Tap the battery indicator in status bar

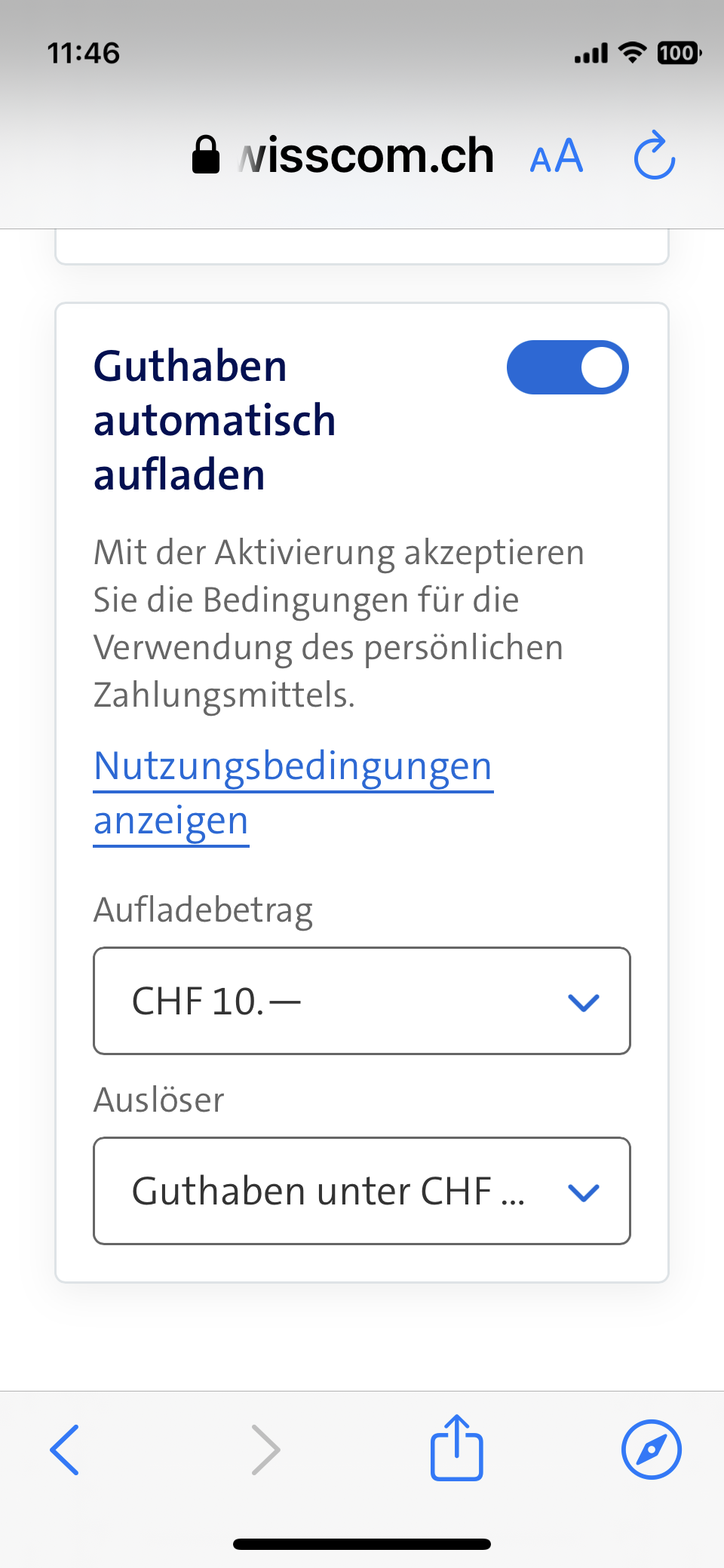click(x=679, y=53)
